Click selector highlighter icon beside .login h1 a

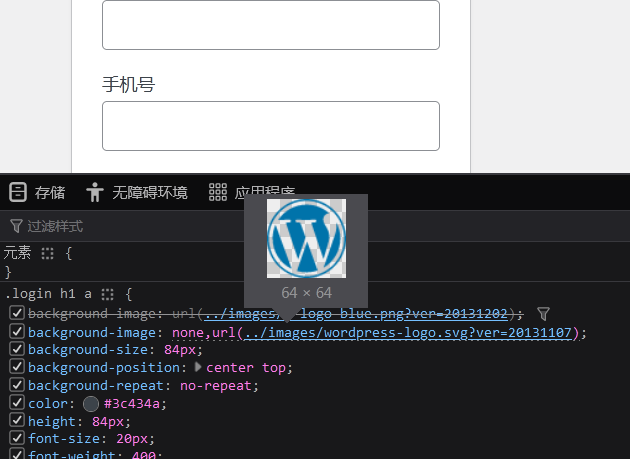107,294
